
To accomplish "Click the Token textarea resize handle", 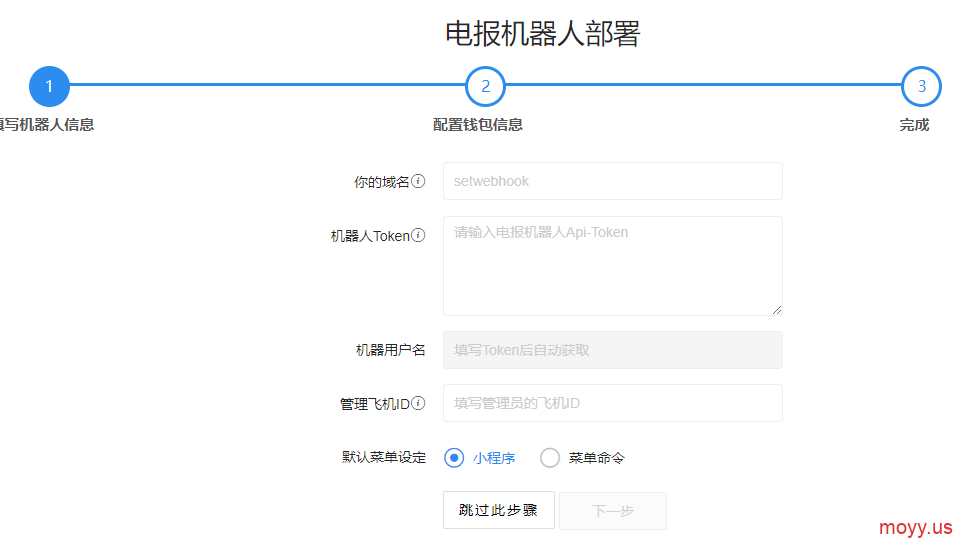I will click(777, 310).
